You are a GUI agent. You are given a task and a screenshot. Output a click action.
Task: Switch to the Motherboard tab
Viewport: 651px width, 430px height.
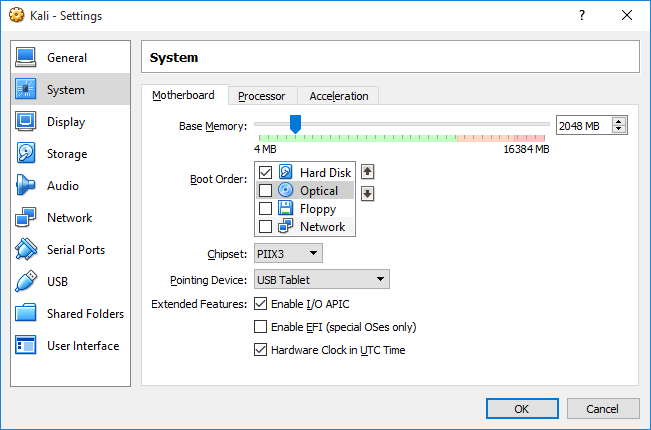[x=184, y=95]
